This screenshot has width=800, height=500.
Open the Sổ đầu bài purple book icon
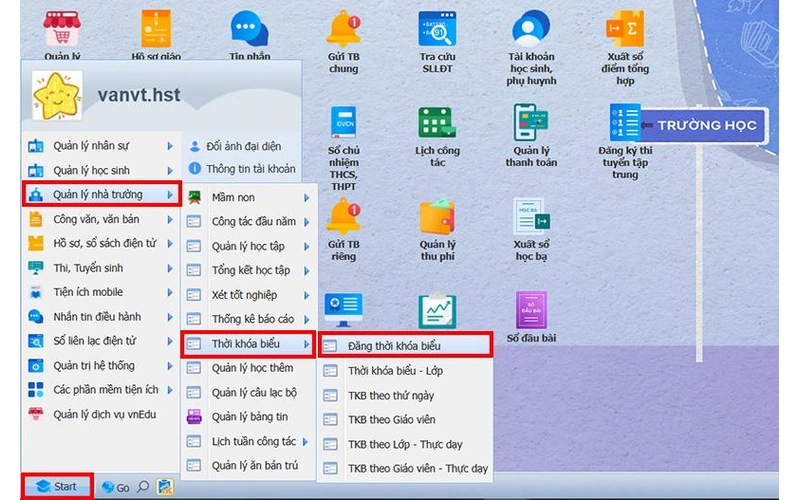pos(531,310)
